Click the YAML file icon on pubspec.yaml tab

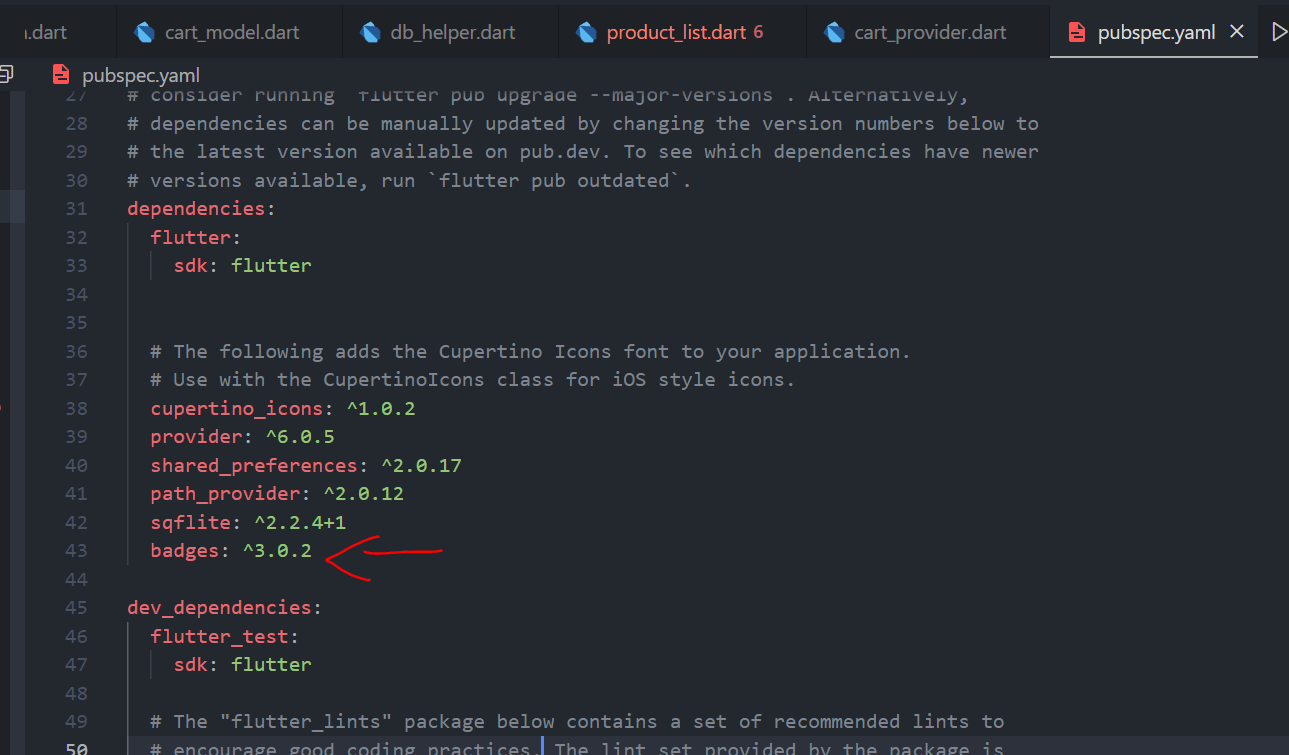tap(1077, 32)
